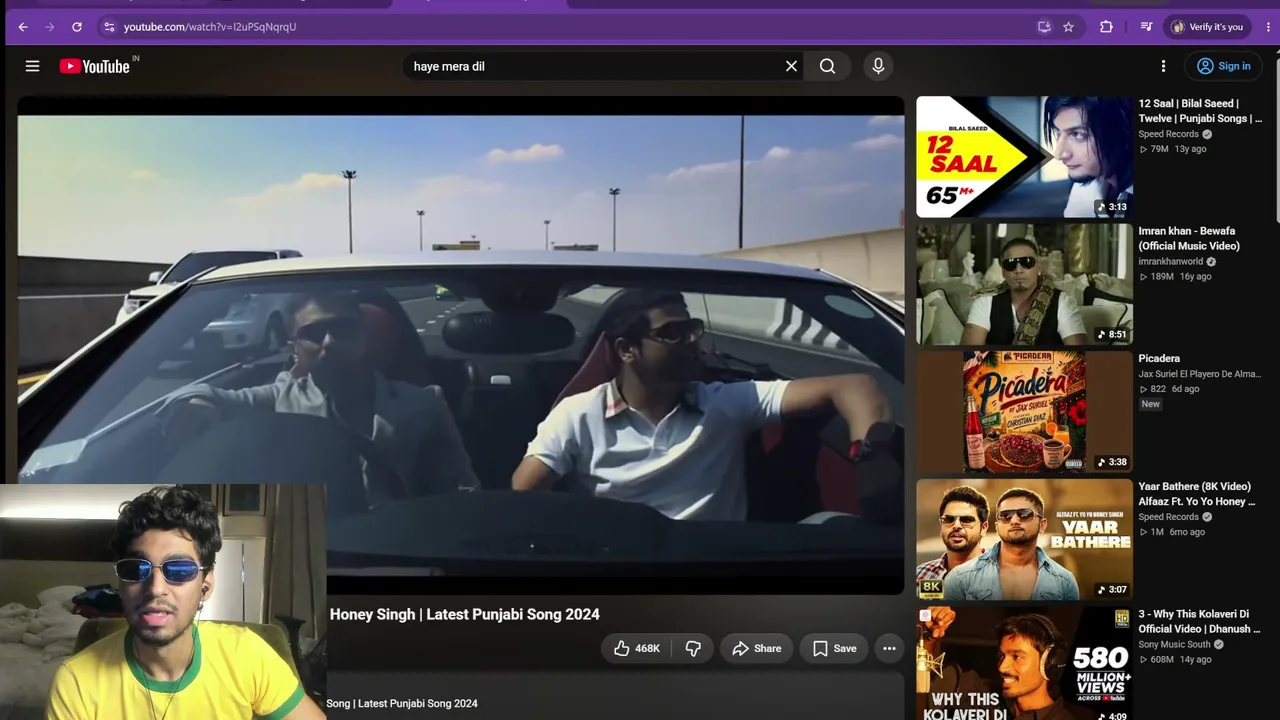This screenshot has height=720, width=1280.
Task: Open YouTube settings three-dot menu
Action: click(x=1163, y=66)
